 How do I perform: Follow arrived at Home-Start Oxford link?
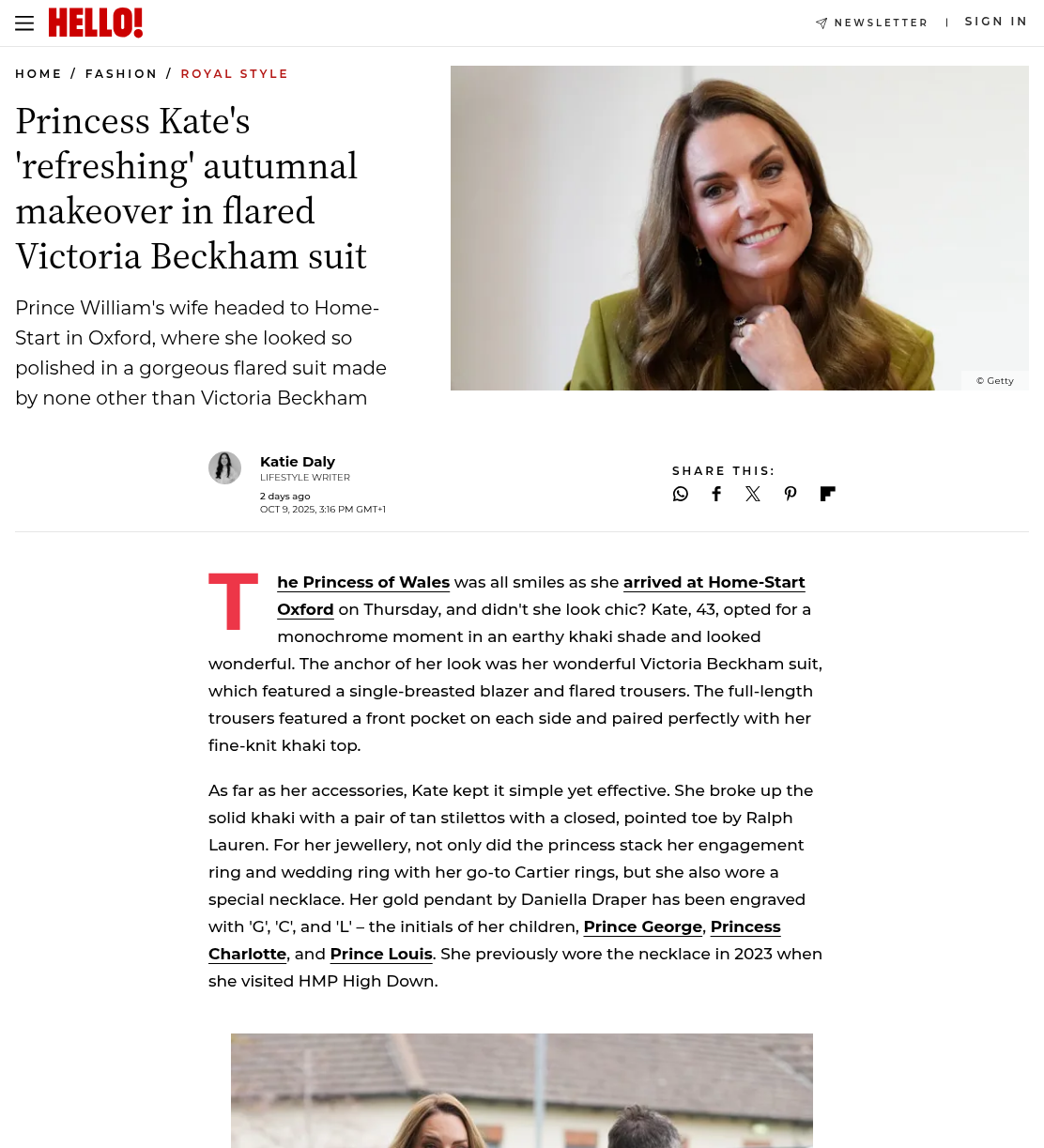(x=541, y=595)
